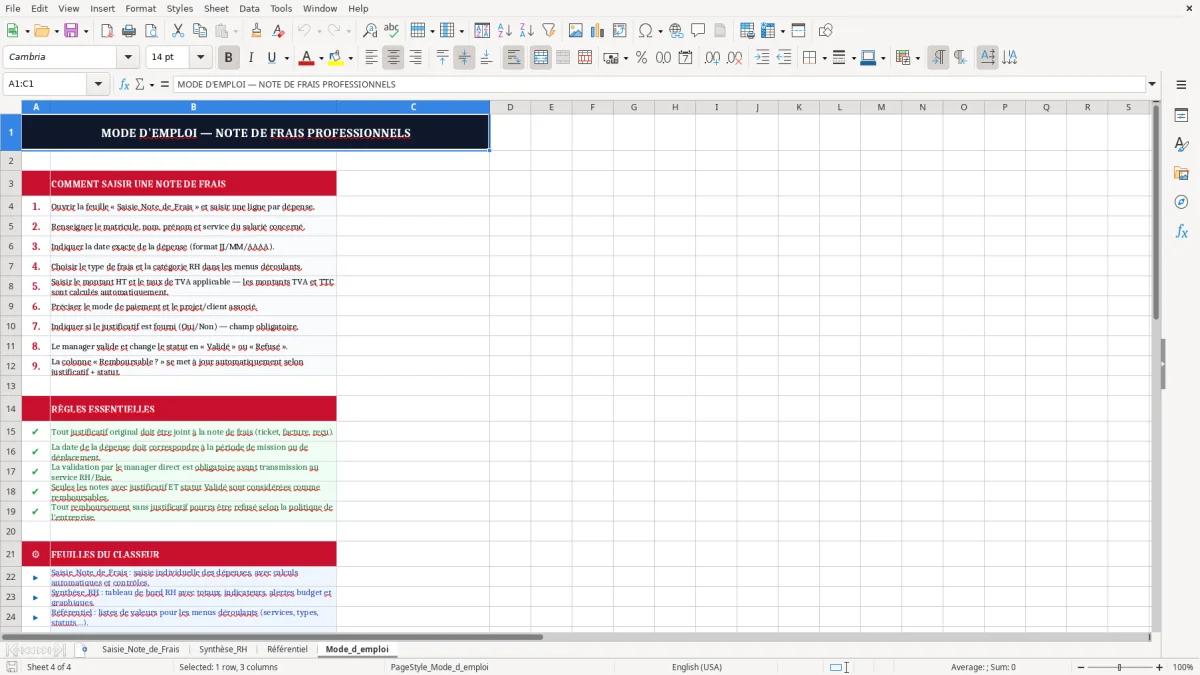Clear direct formatting
The height and width of the screenshot is (675, 1200).
pyautogui.click(x=278, y=31)
